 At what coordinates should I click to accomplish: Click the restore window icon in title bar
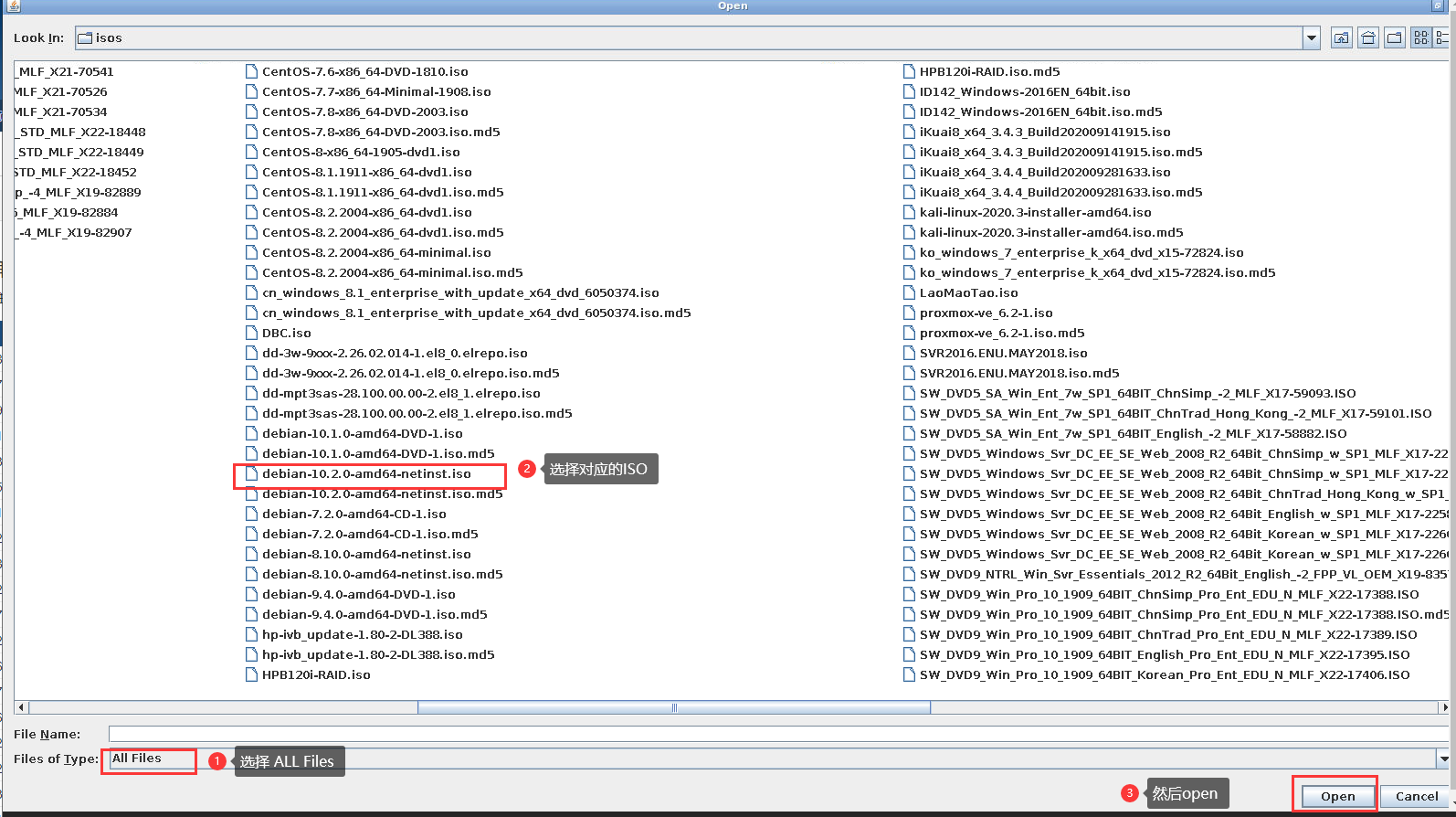(1438, 5)
